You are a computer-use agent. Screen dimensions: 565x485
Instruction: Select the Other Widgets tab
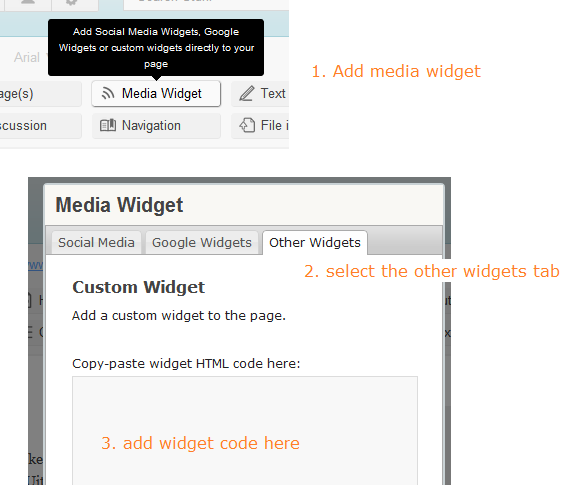click(x=315, y=243)
